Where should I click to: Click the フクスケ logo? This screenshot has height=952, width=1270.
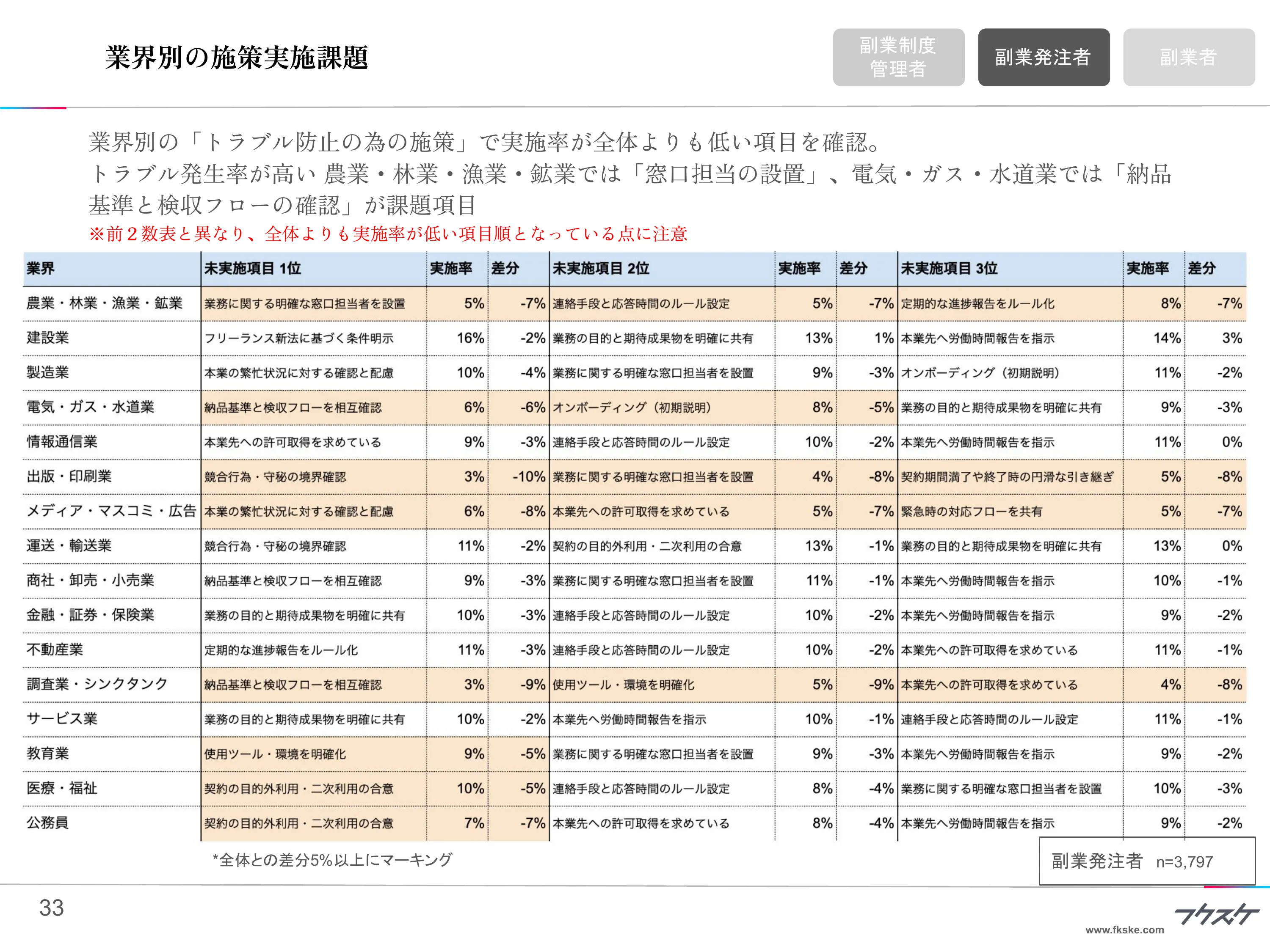coord(1216,914)
